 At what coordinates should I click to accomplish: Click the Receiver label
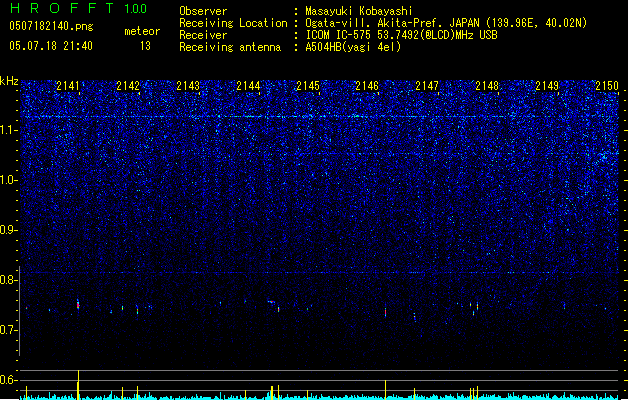[203, 35]
